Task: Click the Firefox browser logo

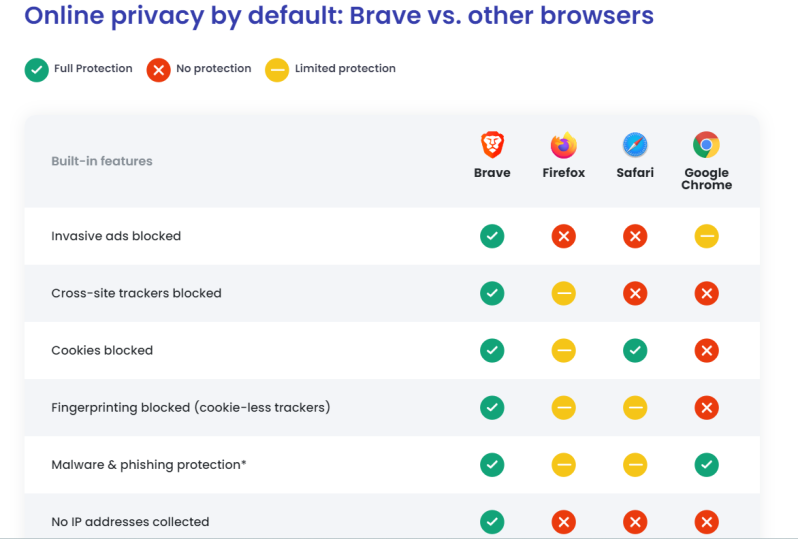Action: point(563,145)
